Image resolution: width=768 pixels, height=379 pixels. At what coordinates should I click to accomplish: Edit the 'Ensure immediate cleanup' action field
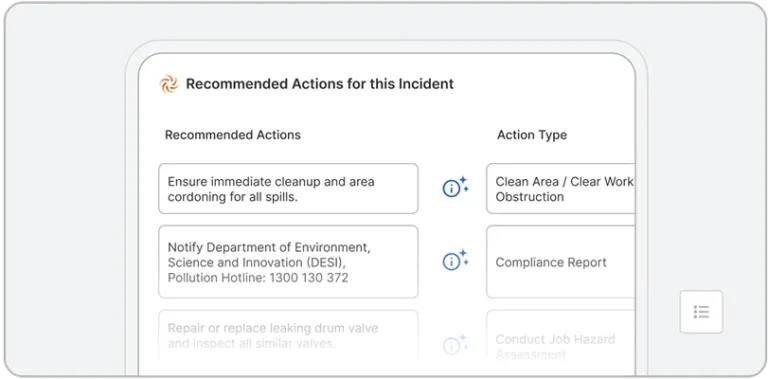tap(288, 189)
